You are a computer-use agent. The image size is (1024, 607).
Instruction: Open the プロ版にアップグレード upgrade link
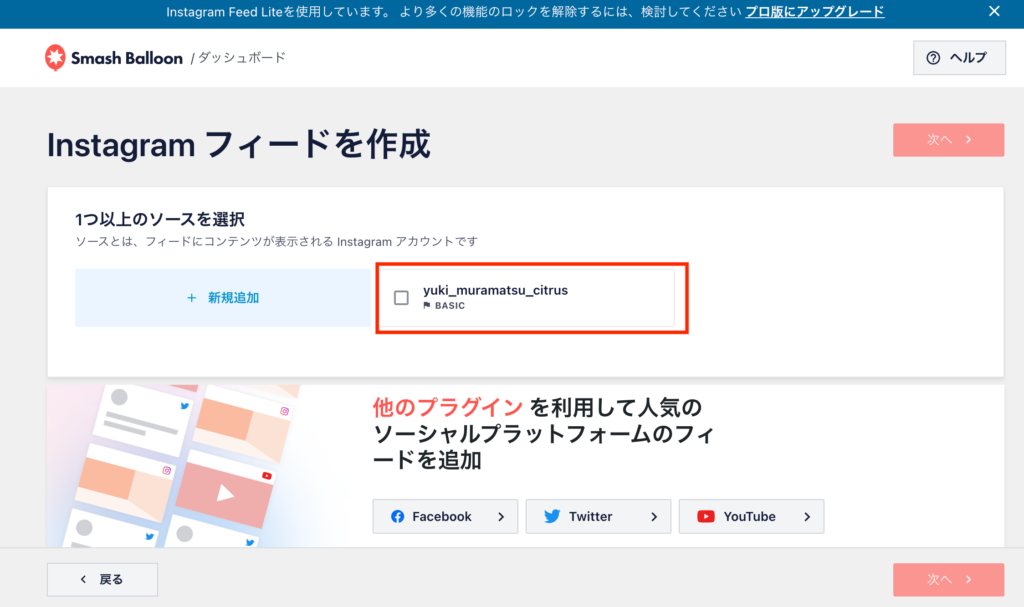coord(814,12)
